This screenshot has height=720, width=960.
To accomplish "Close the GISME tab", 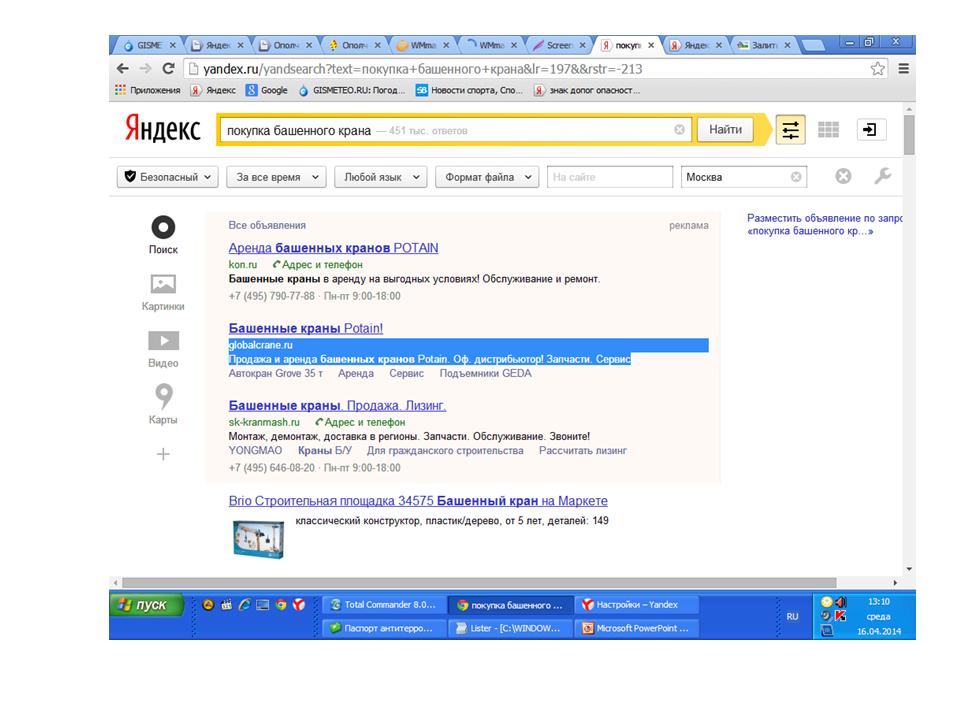I will pos(173,45).
